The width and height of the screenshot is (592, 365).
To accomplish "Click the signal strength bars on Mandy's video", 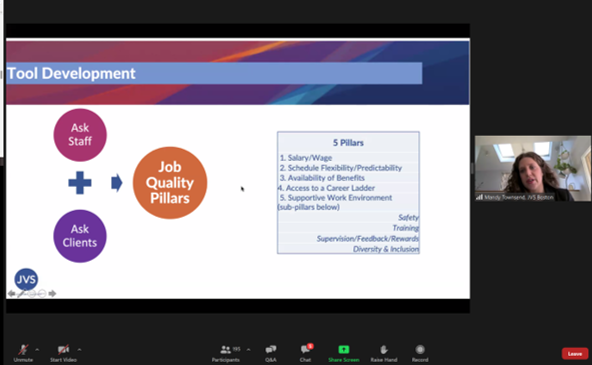I will pos(479,197).
